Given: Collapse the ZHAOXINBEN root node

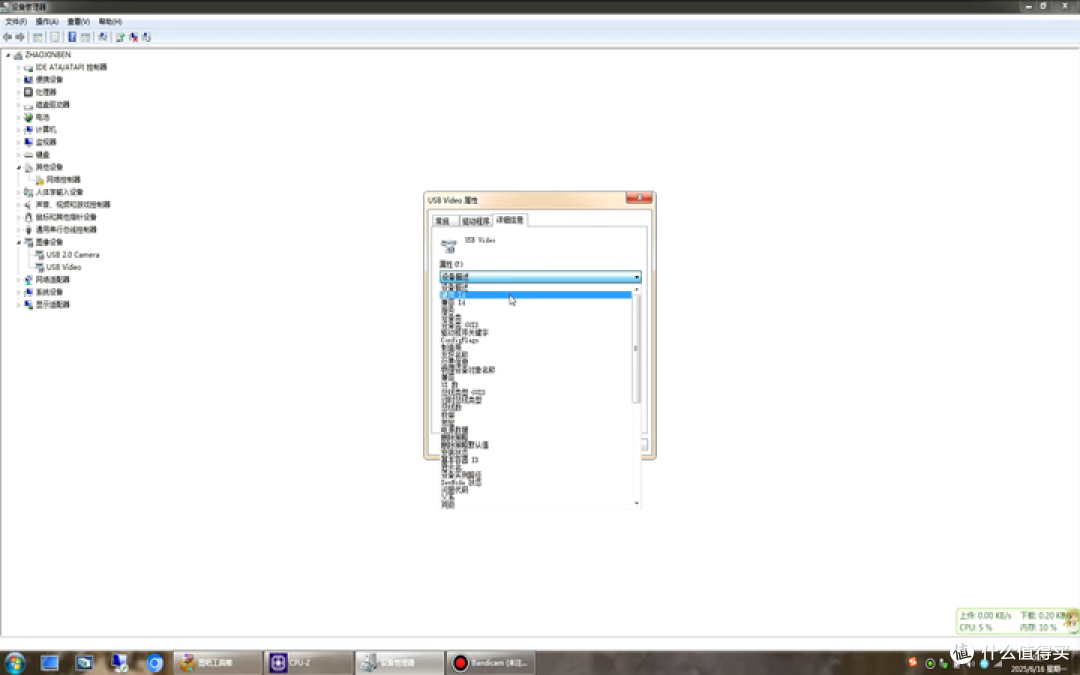Looking at the screenshot, I should click(8, 55).
